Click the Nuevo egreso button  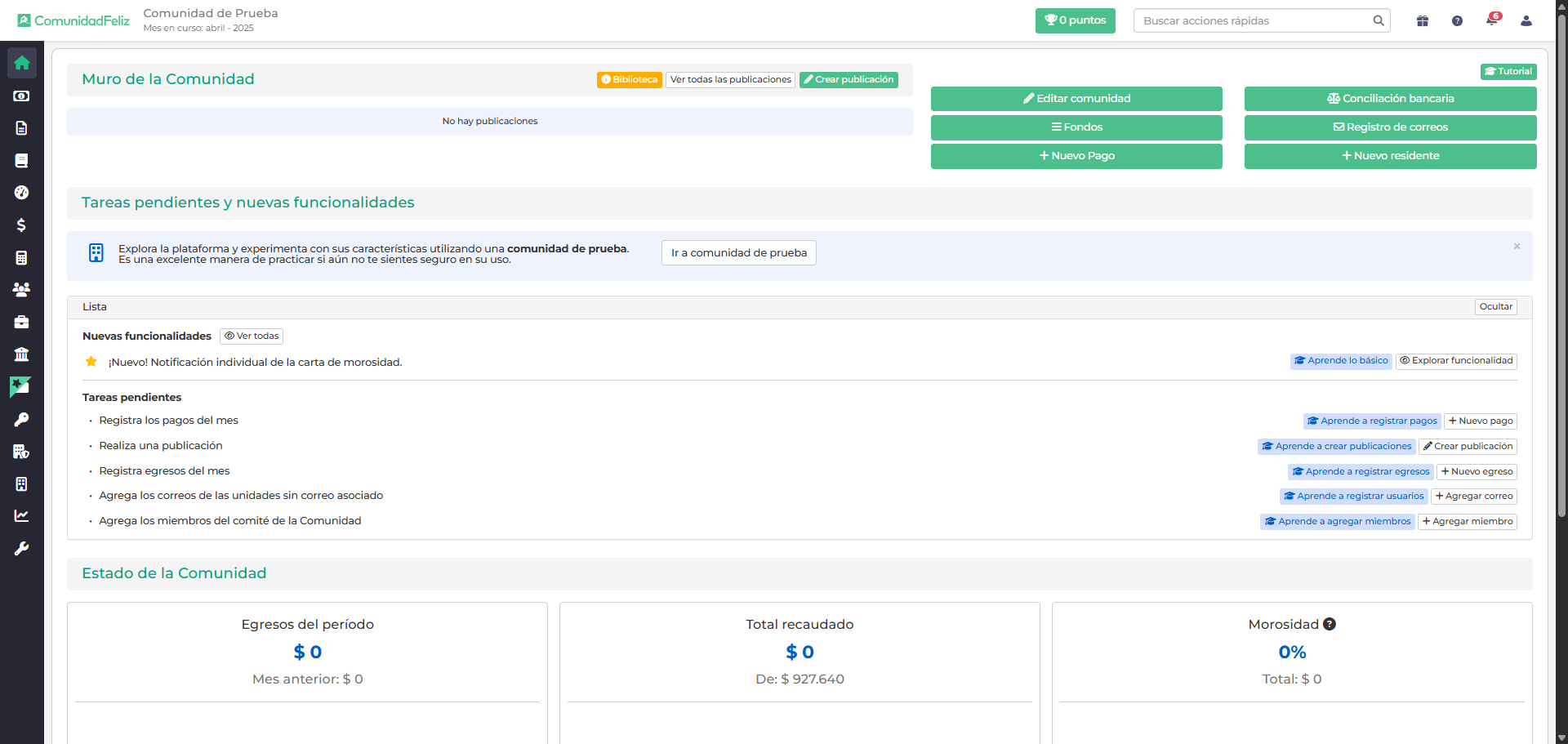tap(1477, 472)
